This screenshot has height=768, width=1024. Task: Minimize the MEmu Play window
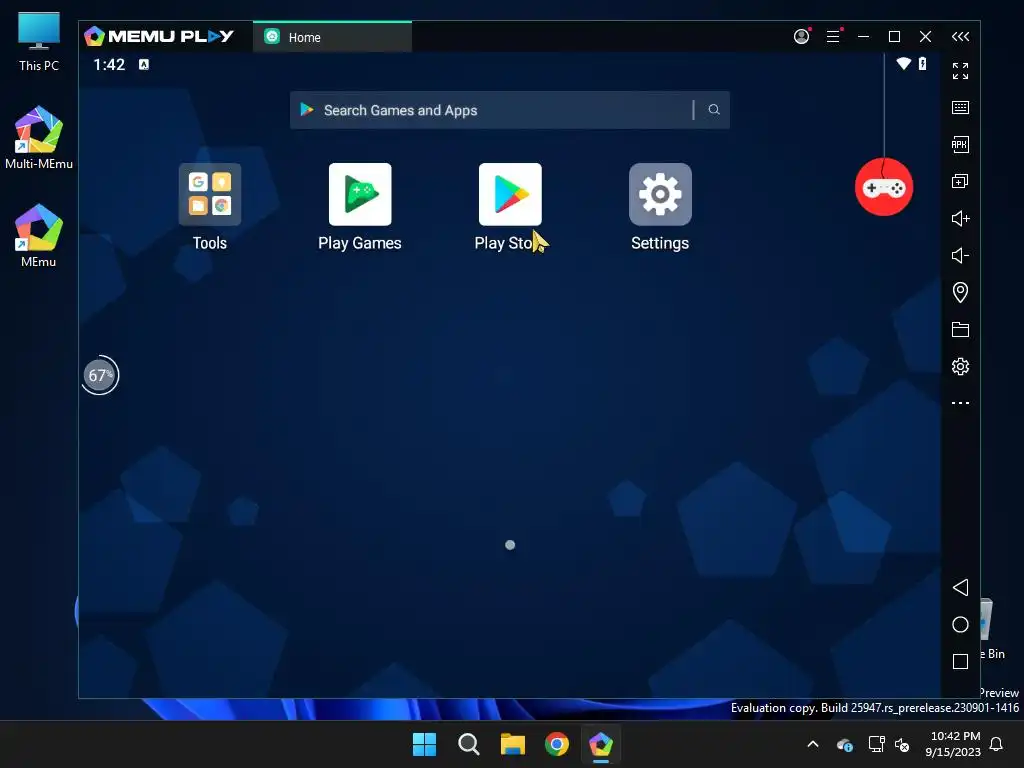pos(863,37)
